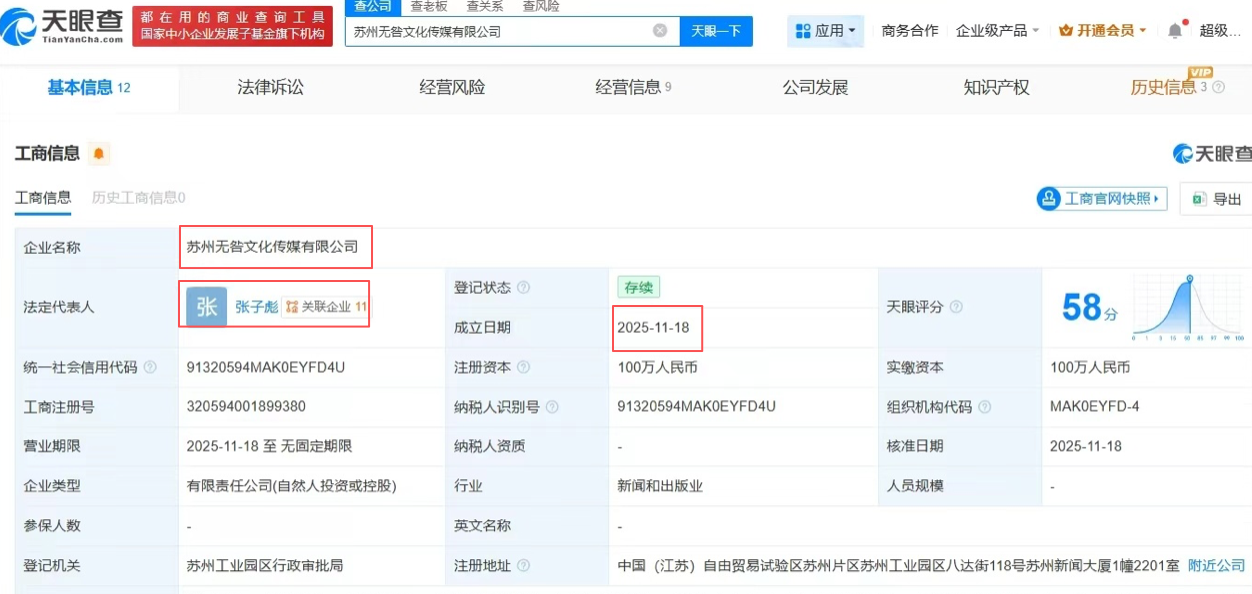Viewport: 1252px width, 594px height.
Task: Click the 关联企业 icon next to 张子彪
Action: point(292,307)
